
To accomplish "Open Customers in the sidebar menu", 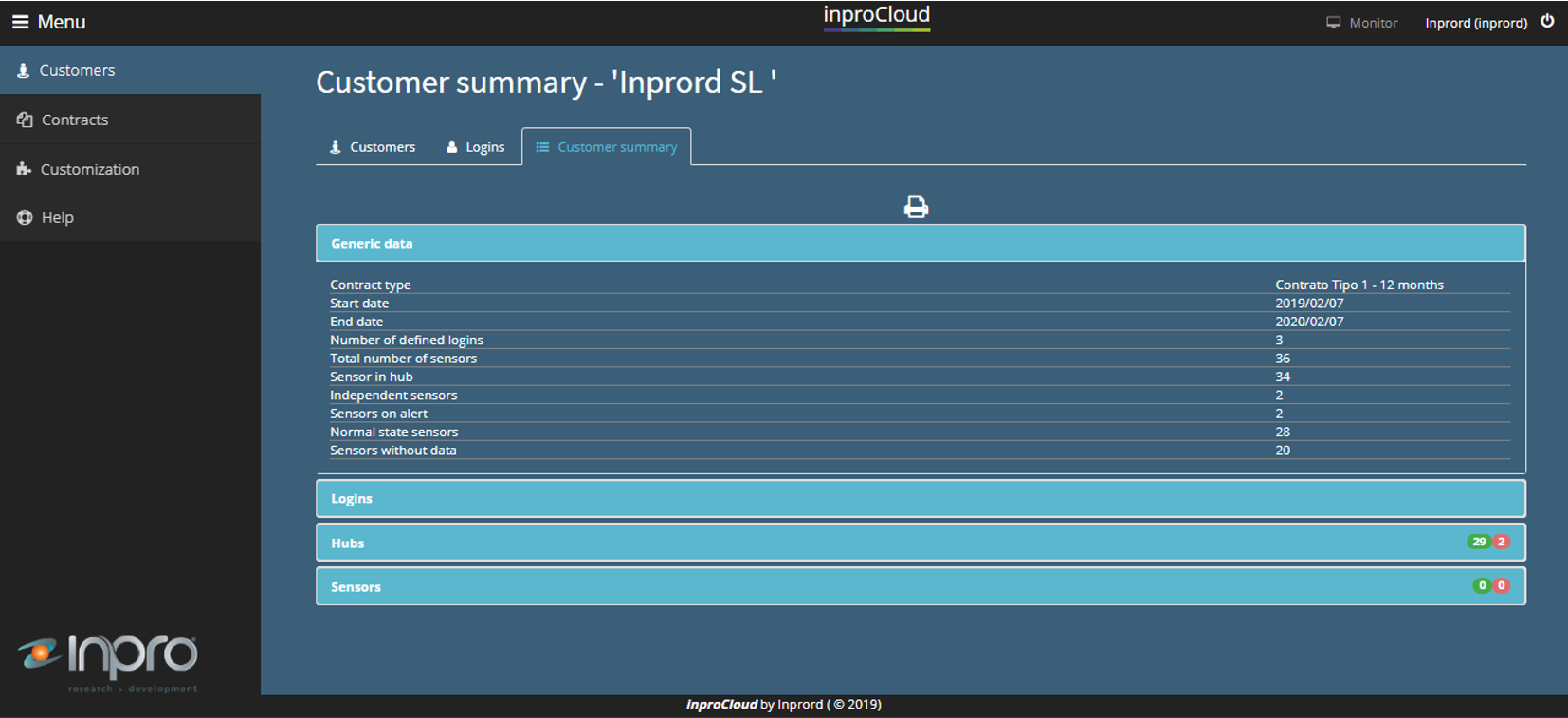I will (x=130, y=70).
